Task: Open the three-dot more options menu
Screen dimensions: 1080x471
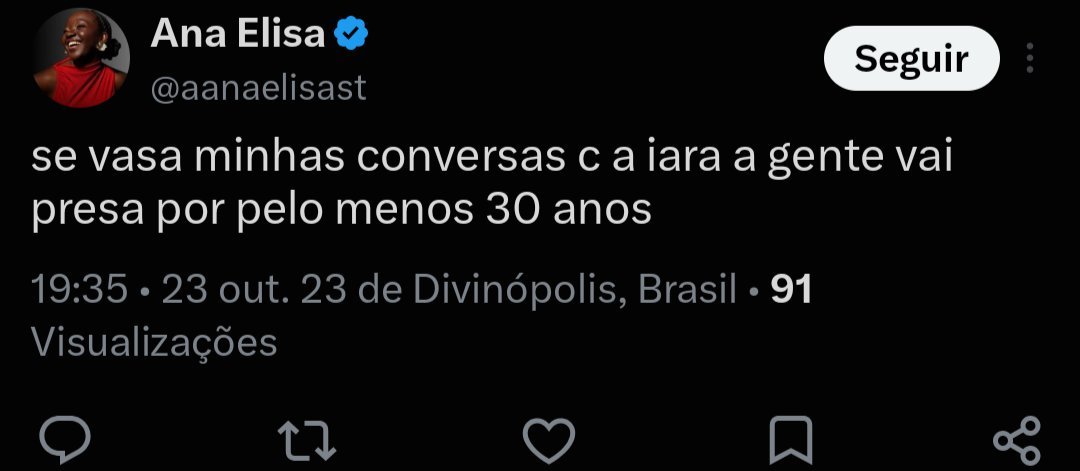Action: pos(1030,58)
